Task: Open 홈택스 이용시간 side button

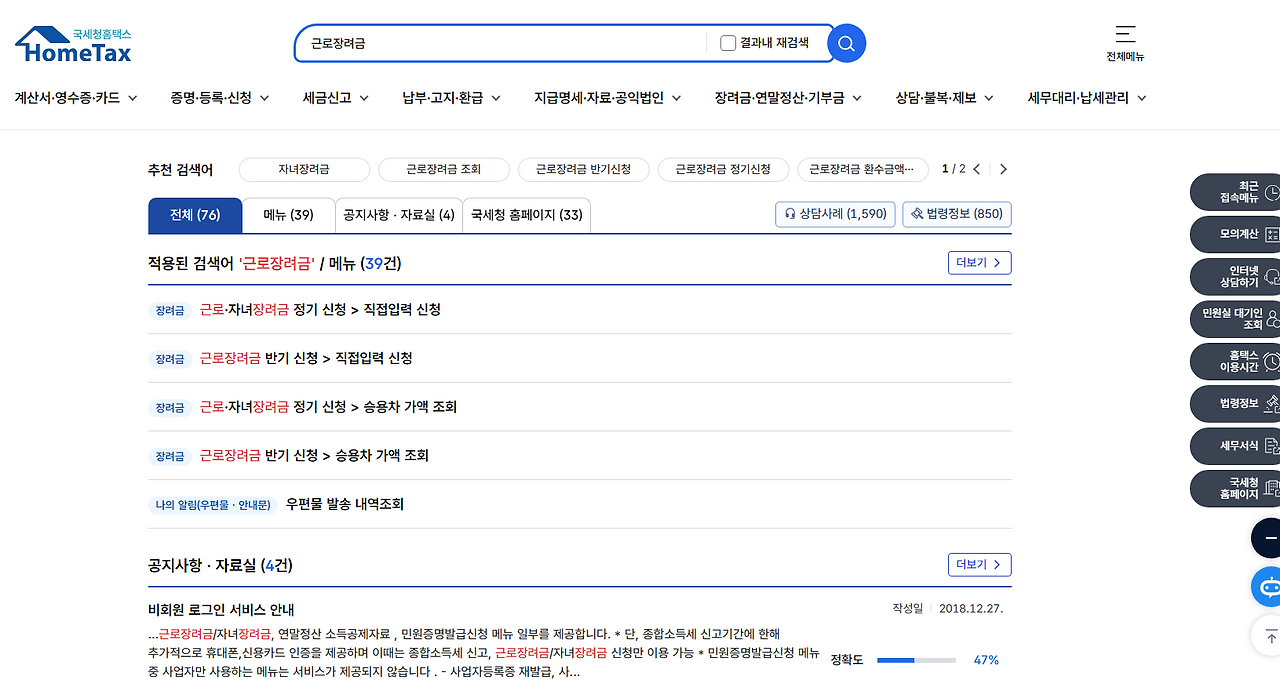Action: (1235, 361)
